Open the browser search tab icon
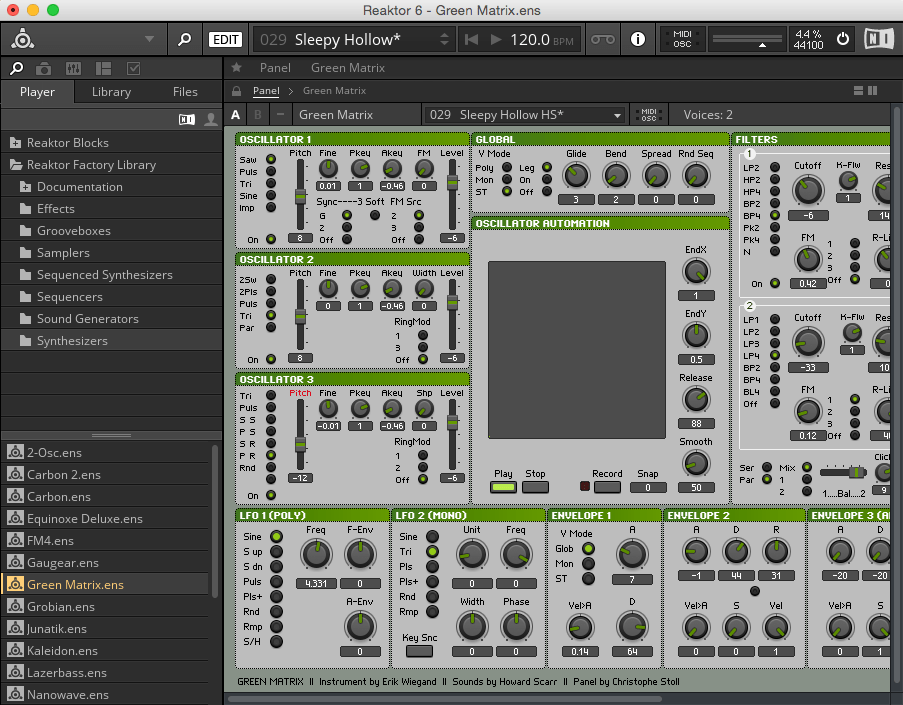The height and width of the screenshot is (705, 903). 17,69
